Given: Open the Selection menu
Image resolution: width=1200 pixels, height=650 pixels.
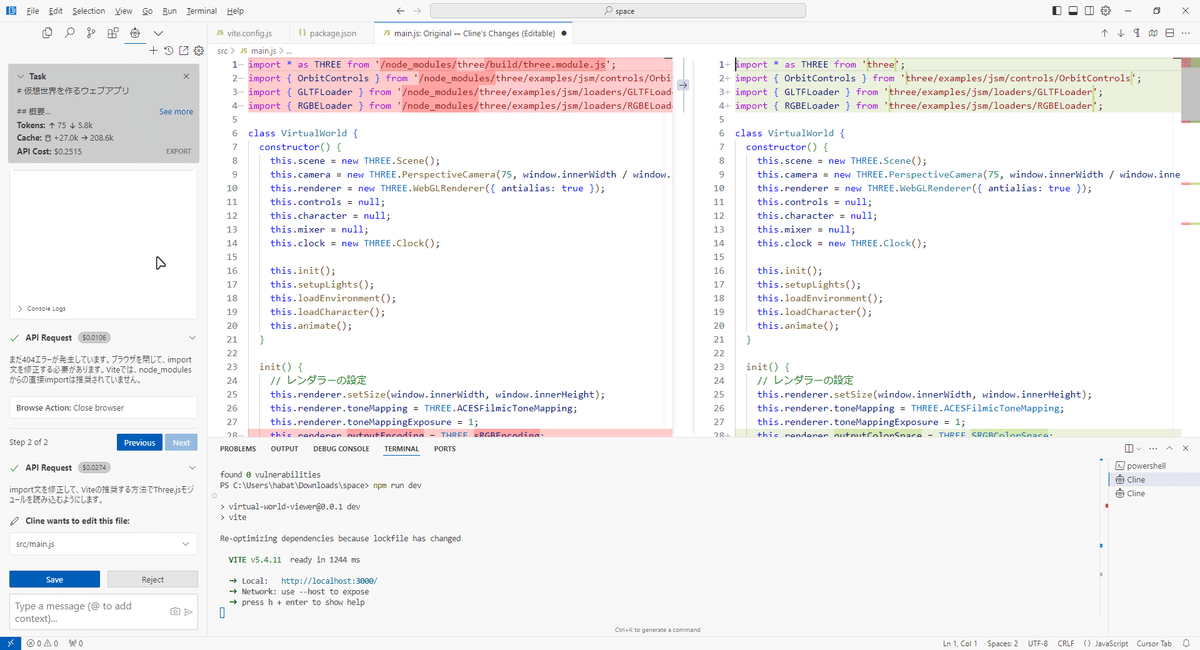Looking at the screenshot, I should pos(89,11).
